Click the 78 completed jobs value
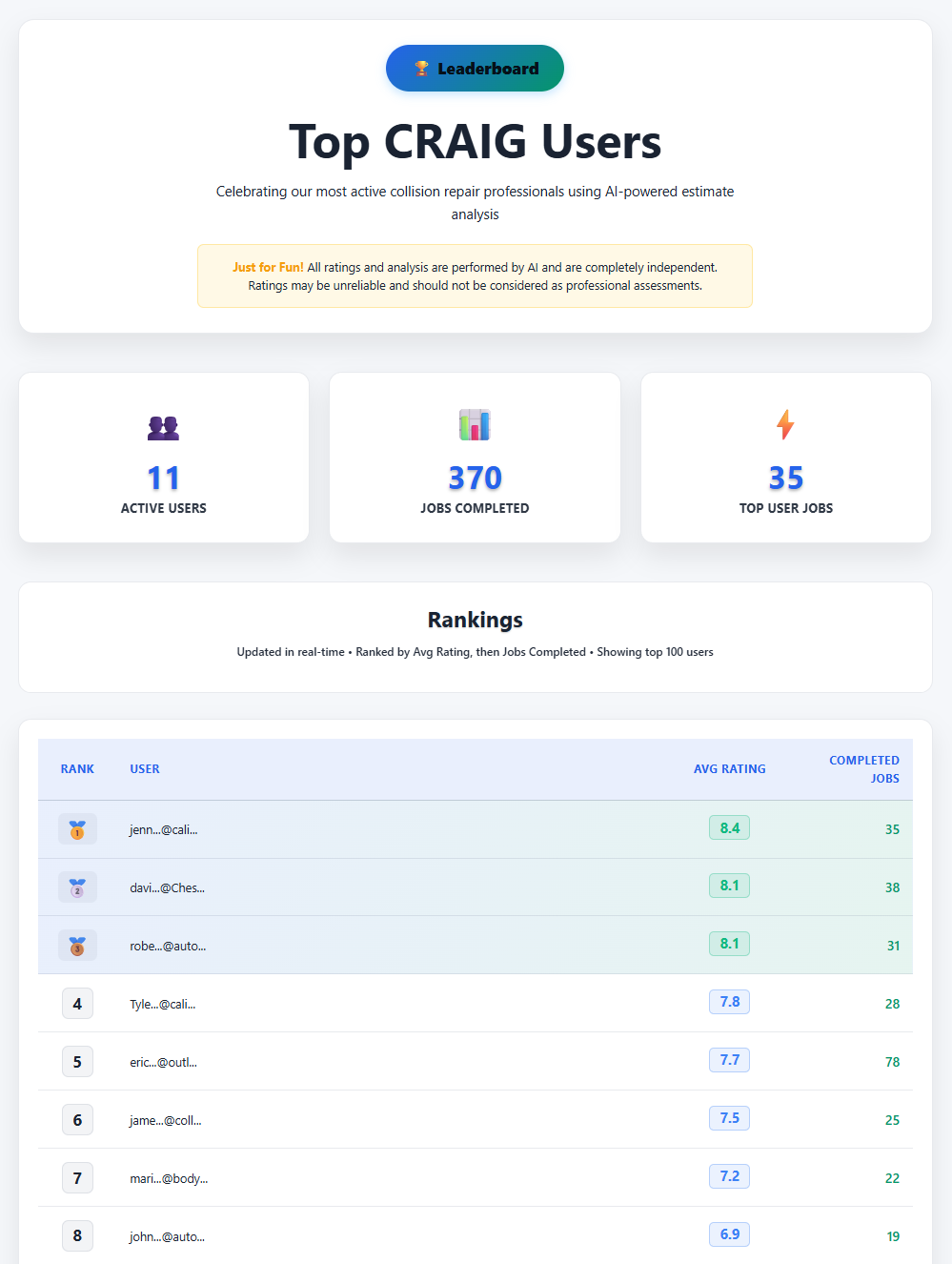 pyautogui.click(x=892, y=1061)
